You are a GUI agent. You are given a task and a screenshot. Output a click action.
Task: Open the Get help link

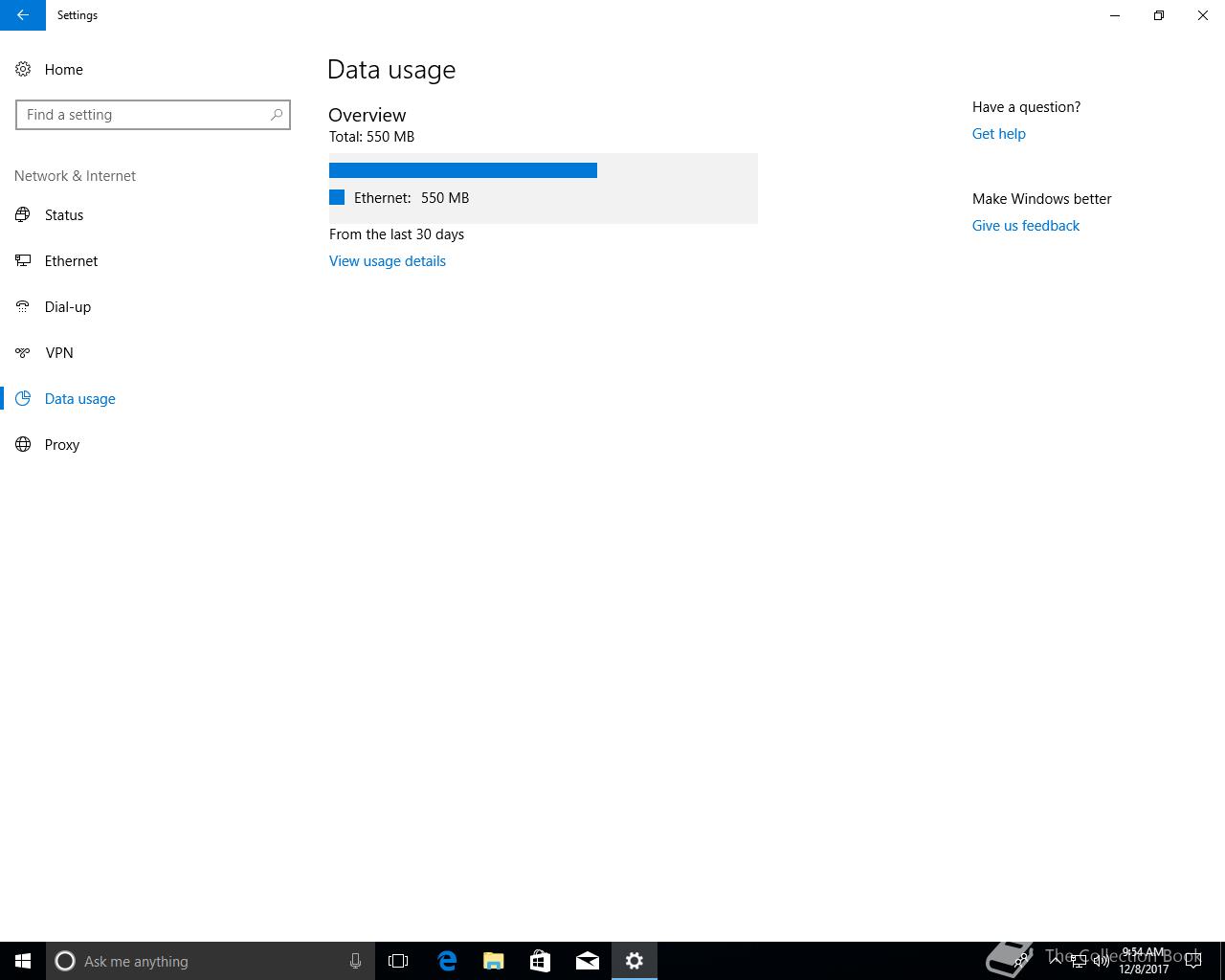pos(998,134)
